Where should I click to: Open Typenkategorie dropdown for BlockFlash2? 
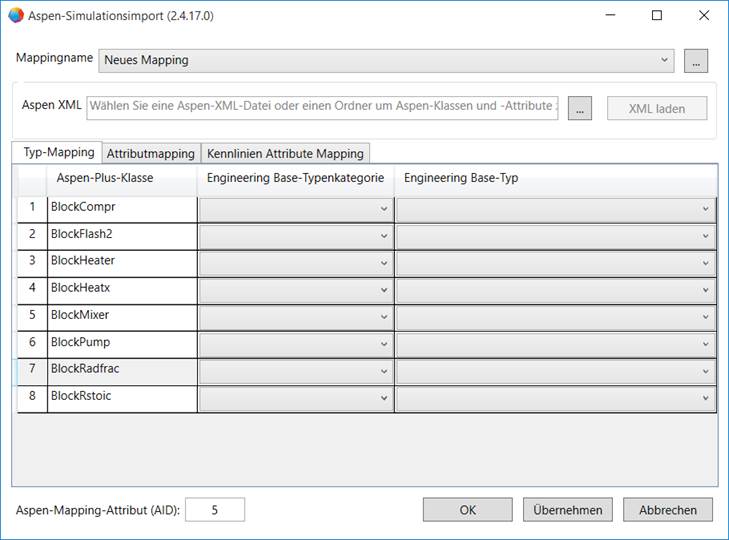(296, 236)
